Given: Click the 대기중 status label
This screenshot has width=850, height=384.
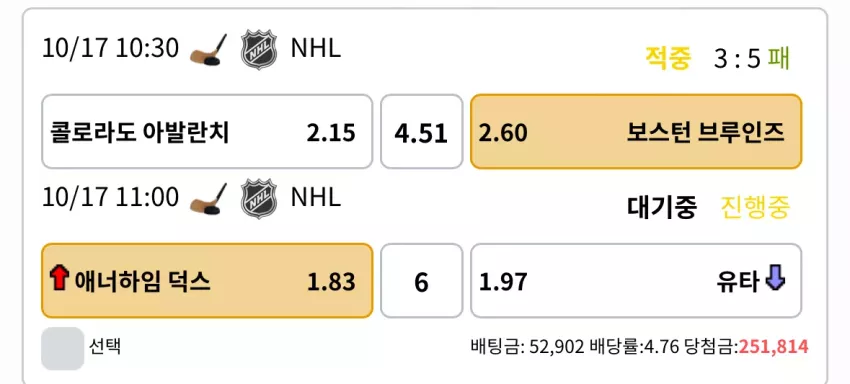Looking at the screenshot, I should pyautogui.click(x=662, y=207).
